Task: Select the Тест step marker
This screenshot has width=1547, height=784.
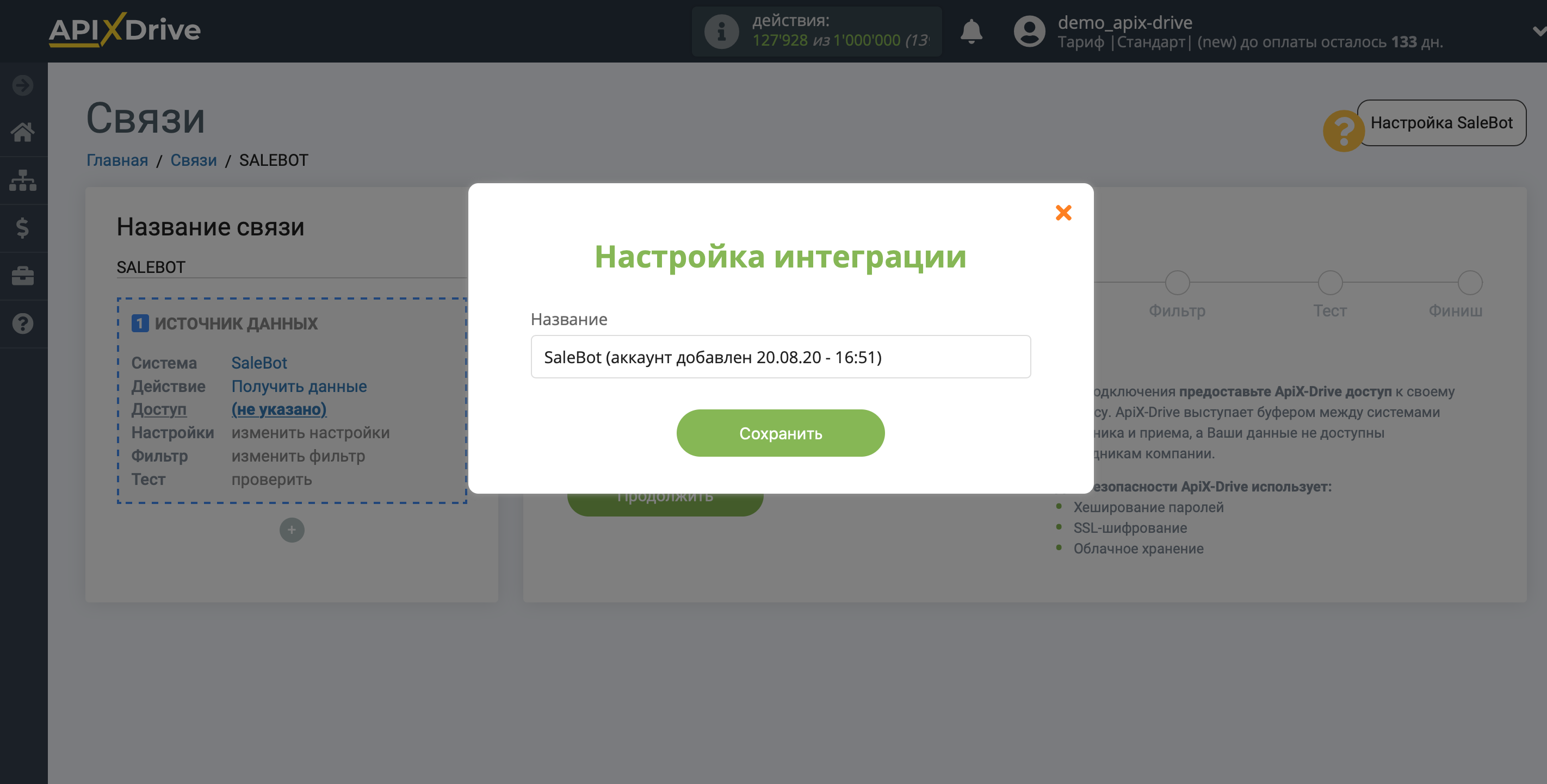Action: 1329,283
